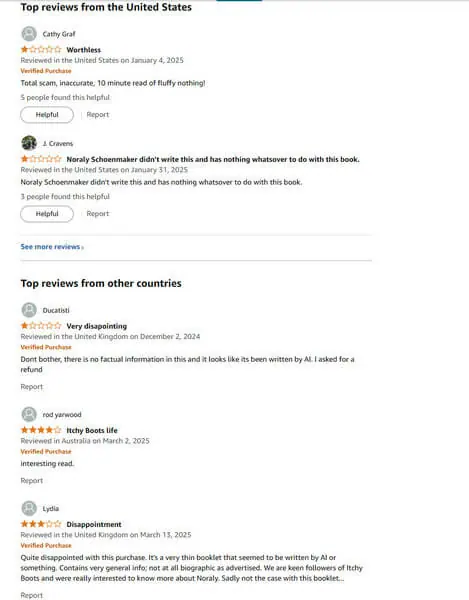
Task: Click the four-star rating on Itchy Boots life review
Action: coord(41,430)
